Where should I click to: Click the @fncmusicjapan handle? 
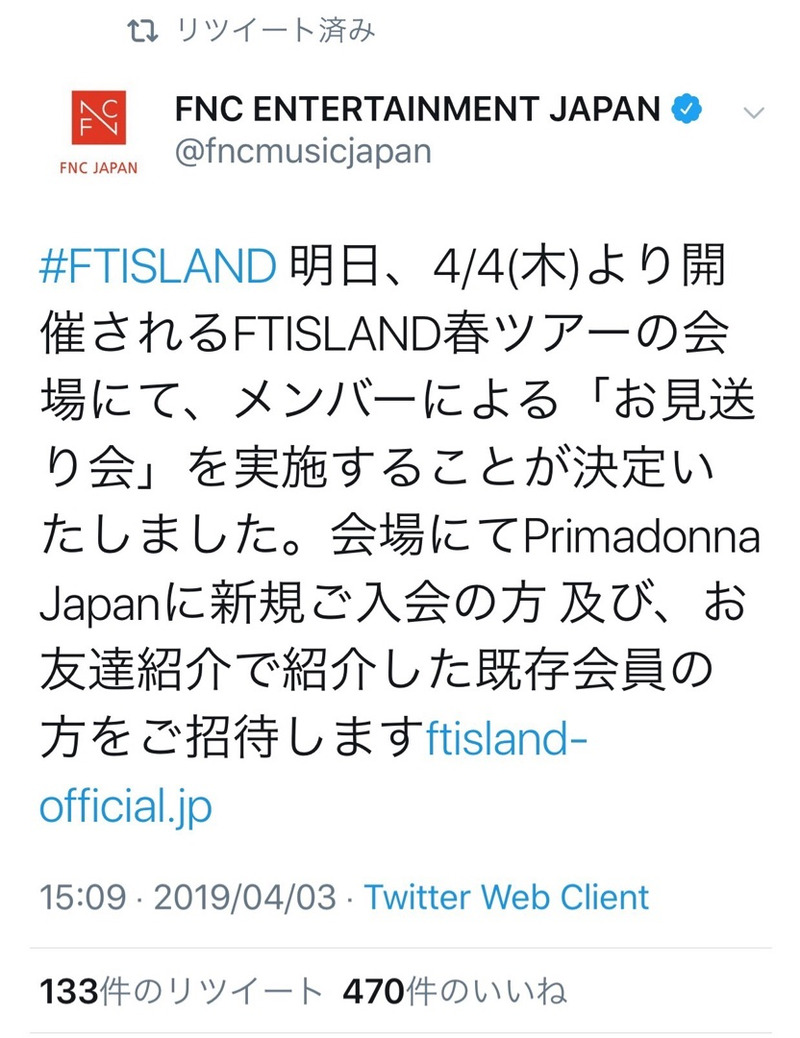tap(304, 152)
